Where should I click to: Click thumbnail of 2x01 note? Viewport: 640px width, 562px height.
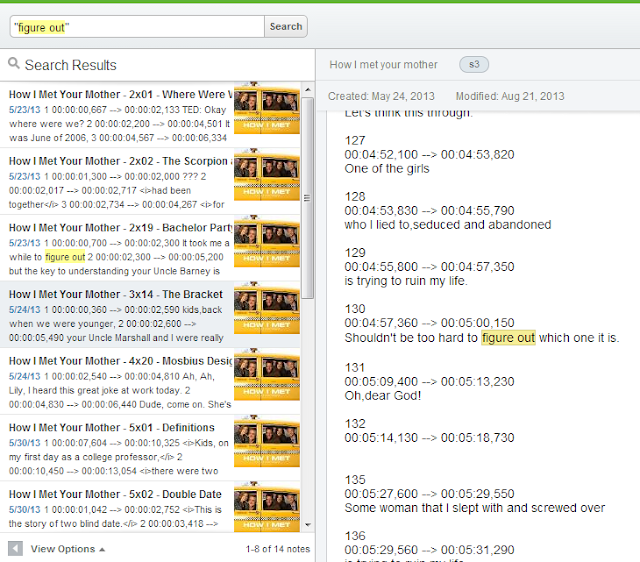click(267, 108)
